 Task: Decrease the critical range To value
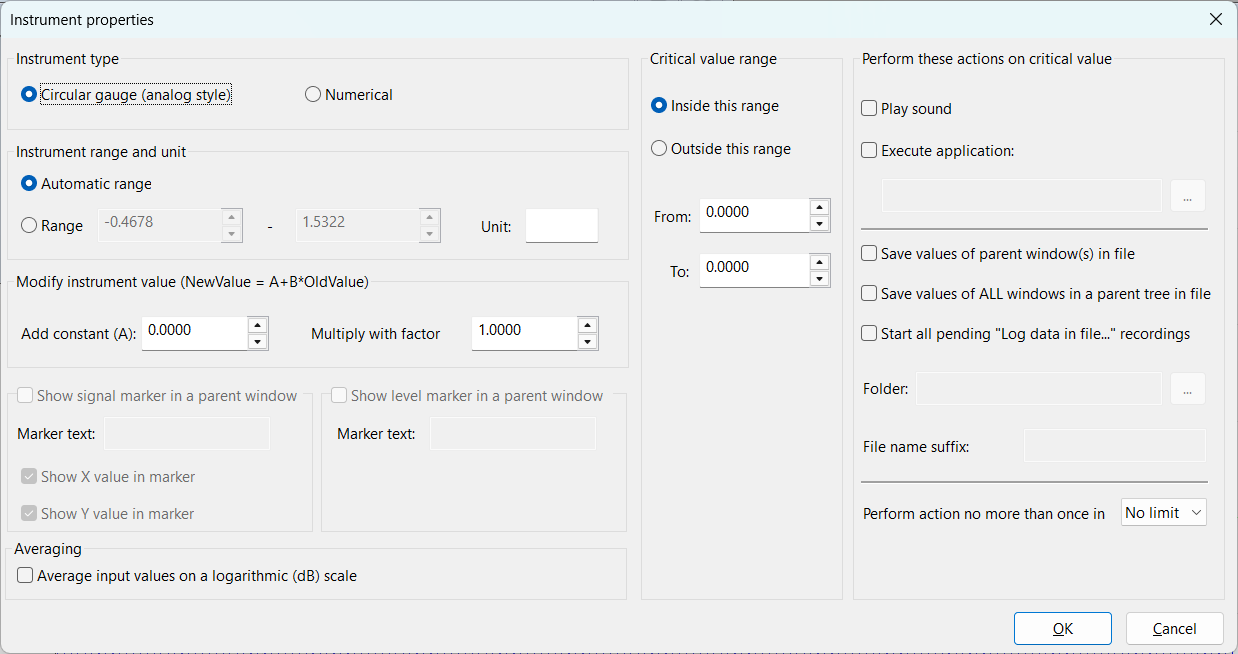pos(819,279)
